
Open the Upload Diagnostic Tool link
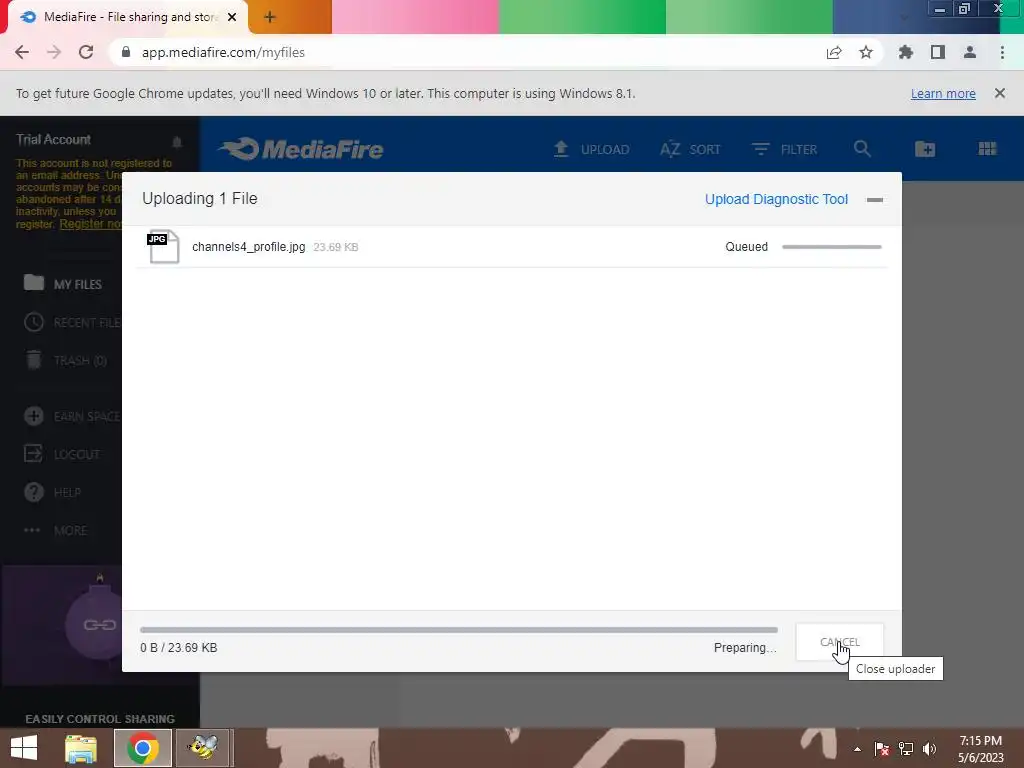(776, 199)
